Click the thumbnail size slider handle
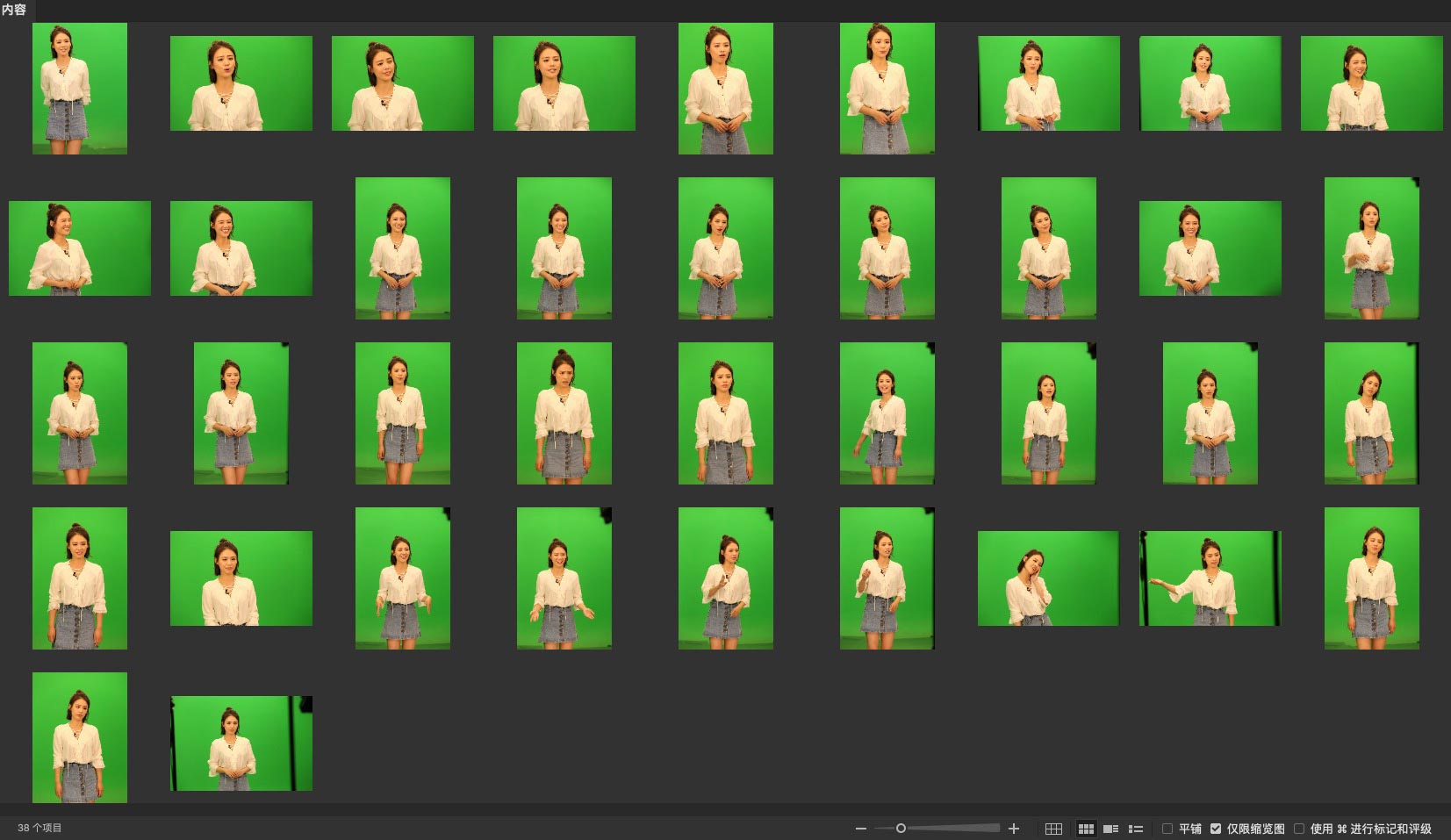 [901, 828]
